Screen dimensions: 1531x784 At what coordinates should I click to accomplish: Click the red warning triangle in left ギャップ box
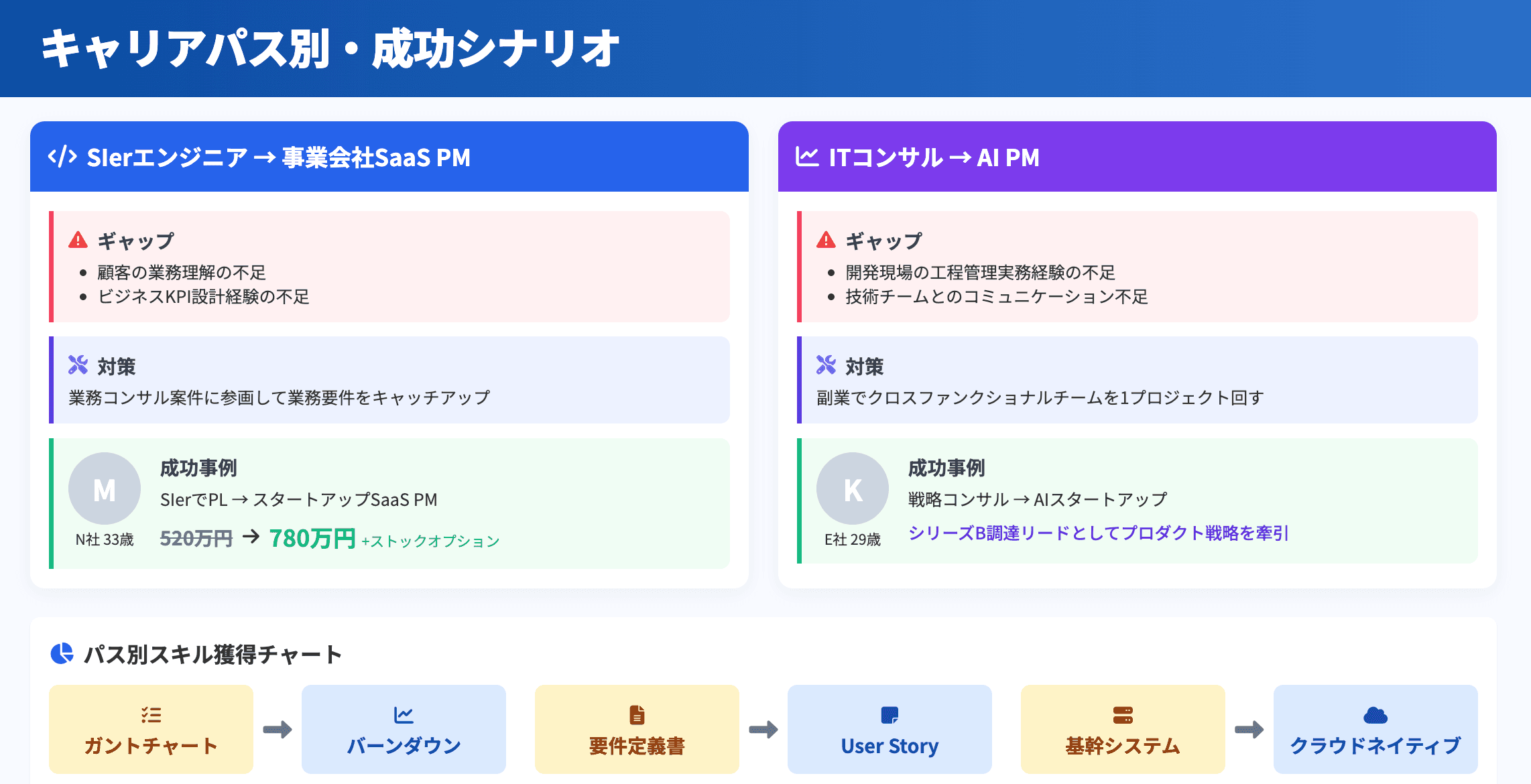pos(78,240)
